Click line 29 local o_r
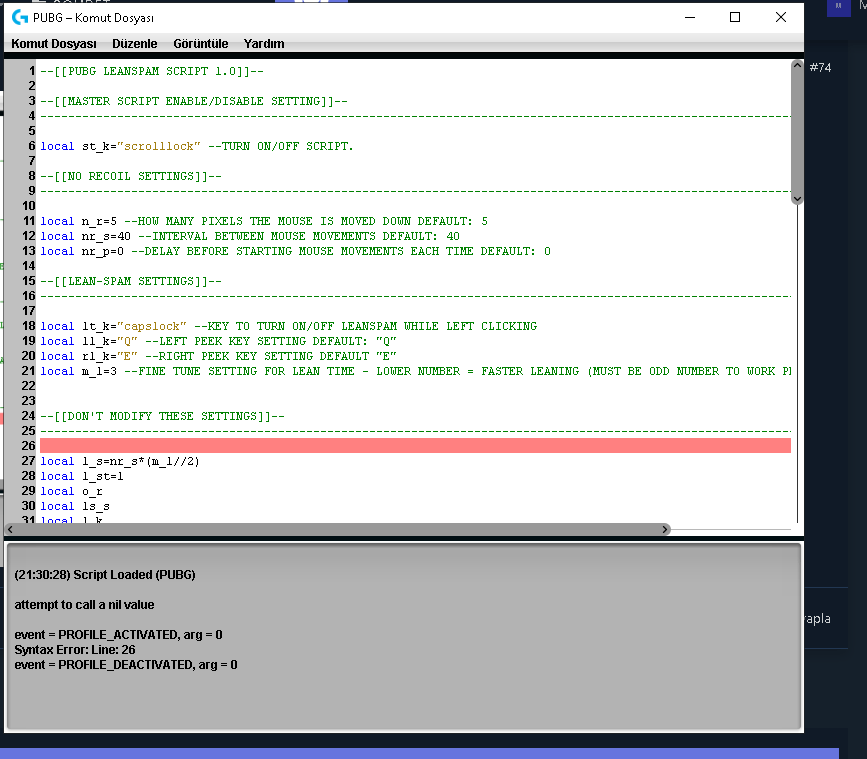Screen dimensions: 867x759 coord(71,491)
